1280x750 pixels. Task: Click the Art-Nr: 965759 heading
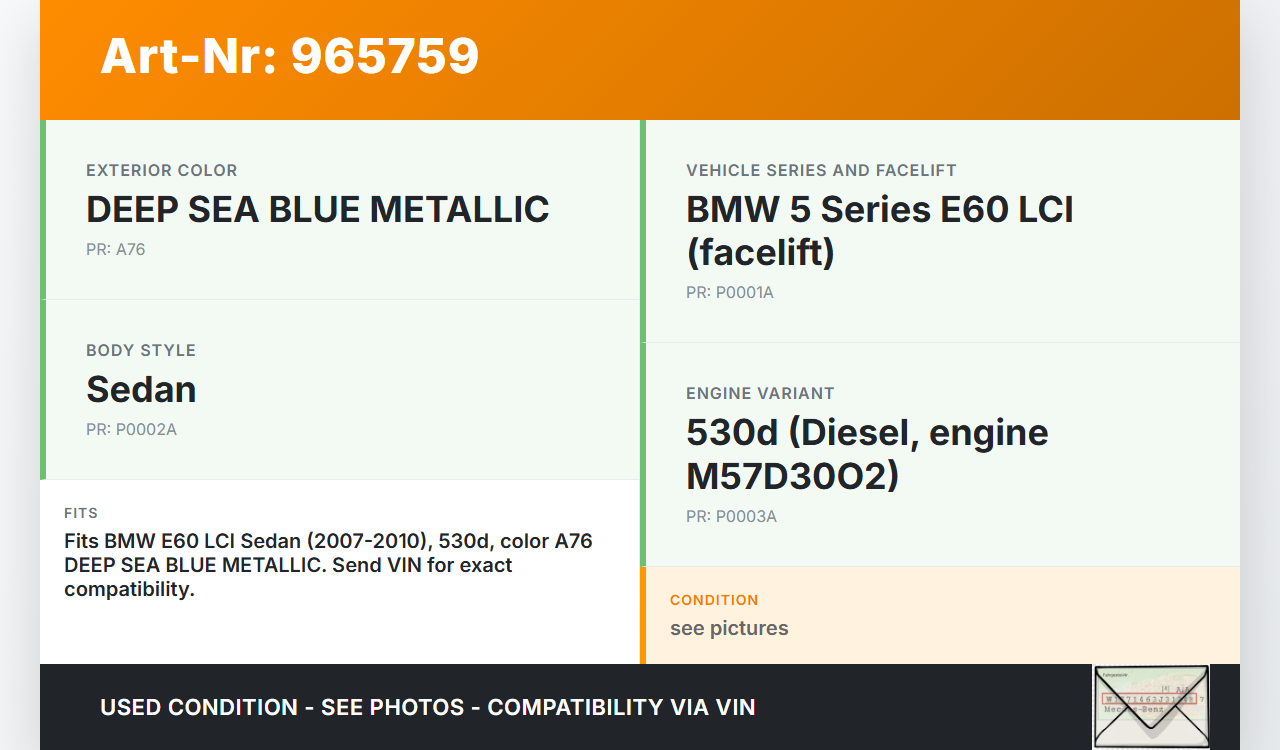(290, 56)
